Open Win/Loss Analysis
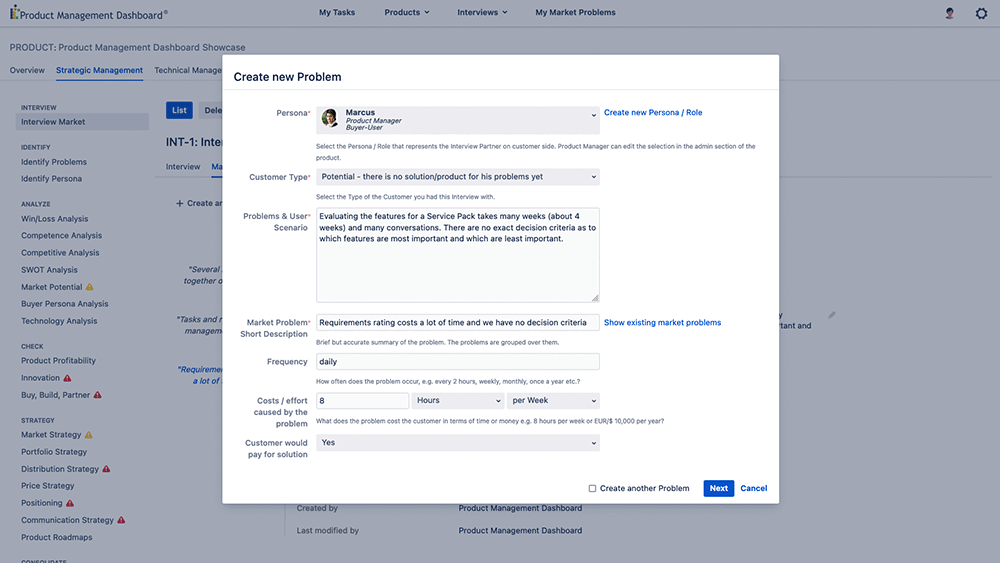This screenshot has width=1000, height=563. click(x=54, y=219)
